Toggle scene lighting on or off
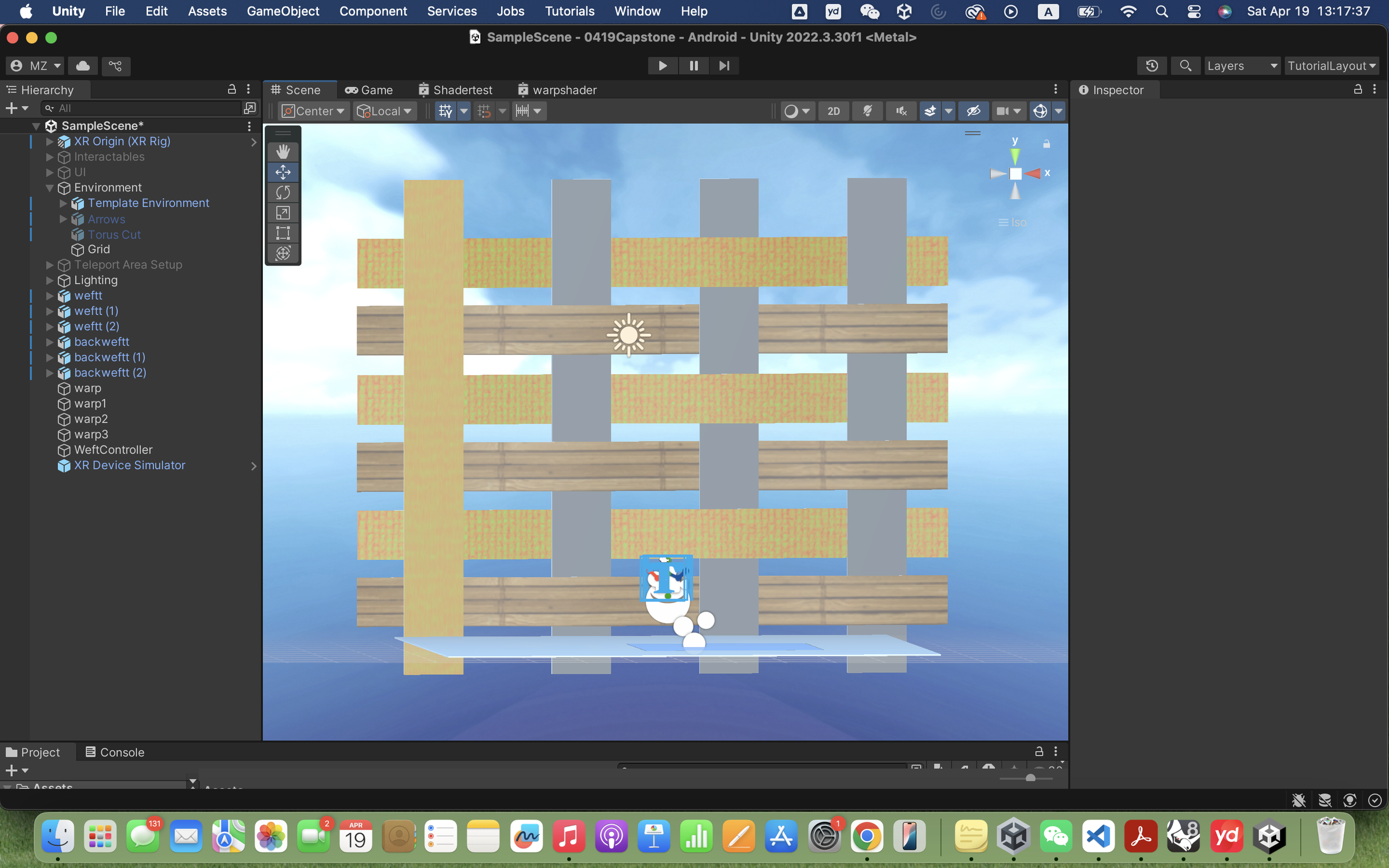This screenshot has height=868, width=1389. pyautogui.click(x=867, y=111)
